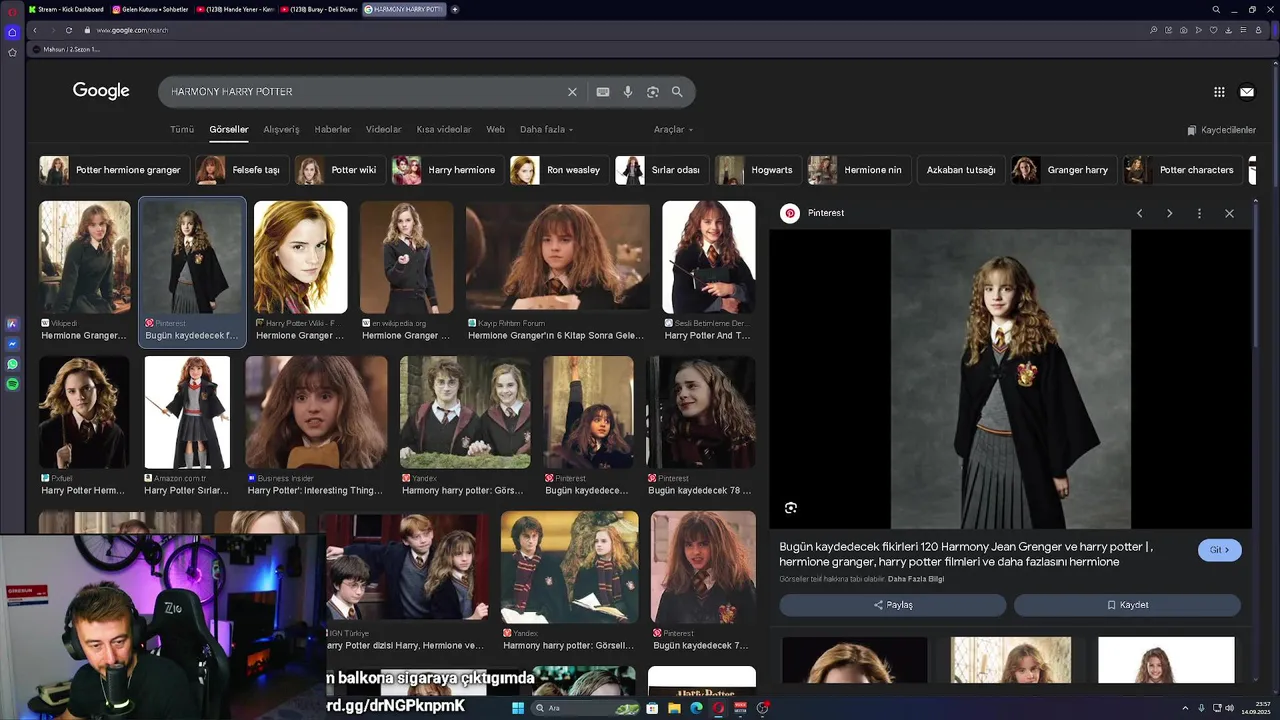The image size is (1280, 720).
Task: Open the on-screen keyboard icon in search box
Action: click(603, 92)
